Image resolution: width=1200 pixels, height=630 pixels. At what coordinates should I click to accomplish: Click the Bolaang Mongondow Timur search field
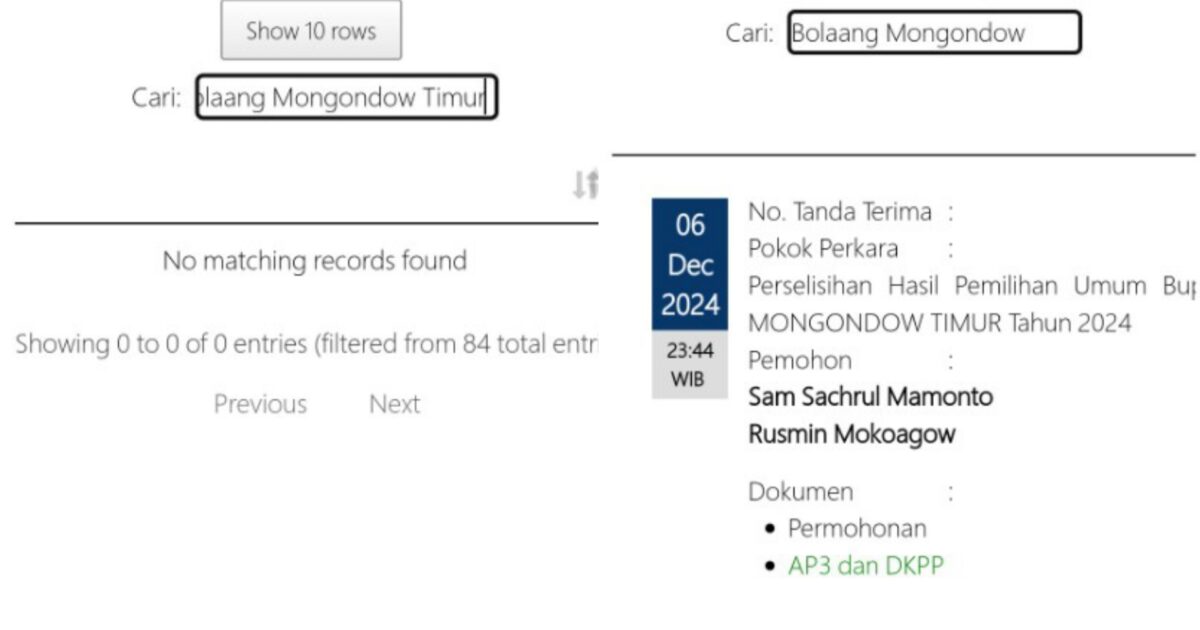pyautogui.click(x=344, y=97)
